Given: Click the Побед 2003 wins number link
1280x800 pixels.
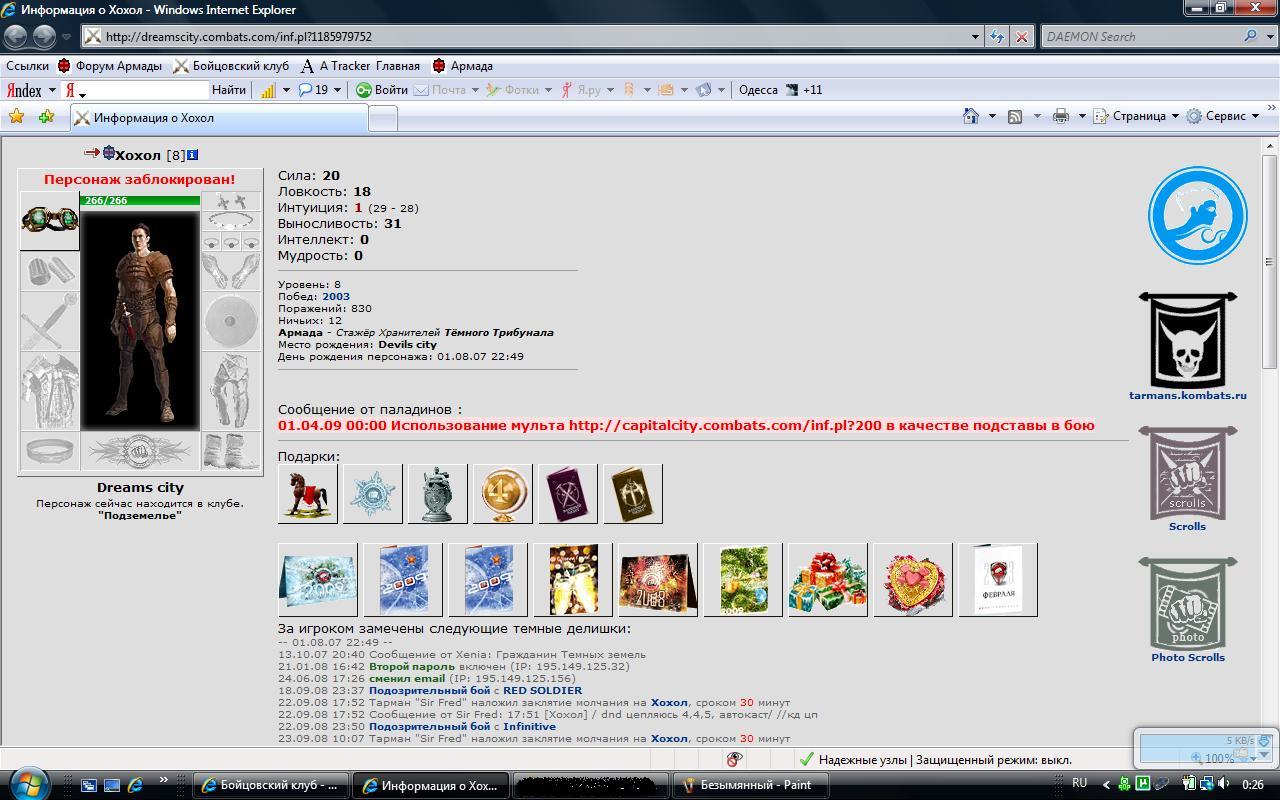Looking at the screenshot, I should [x=336, y=296].
